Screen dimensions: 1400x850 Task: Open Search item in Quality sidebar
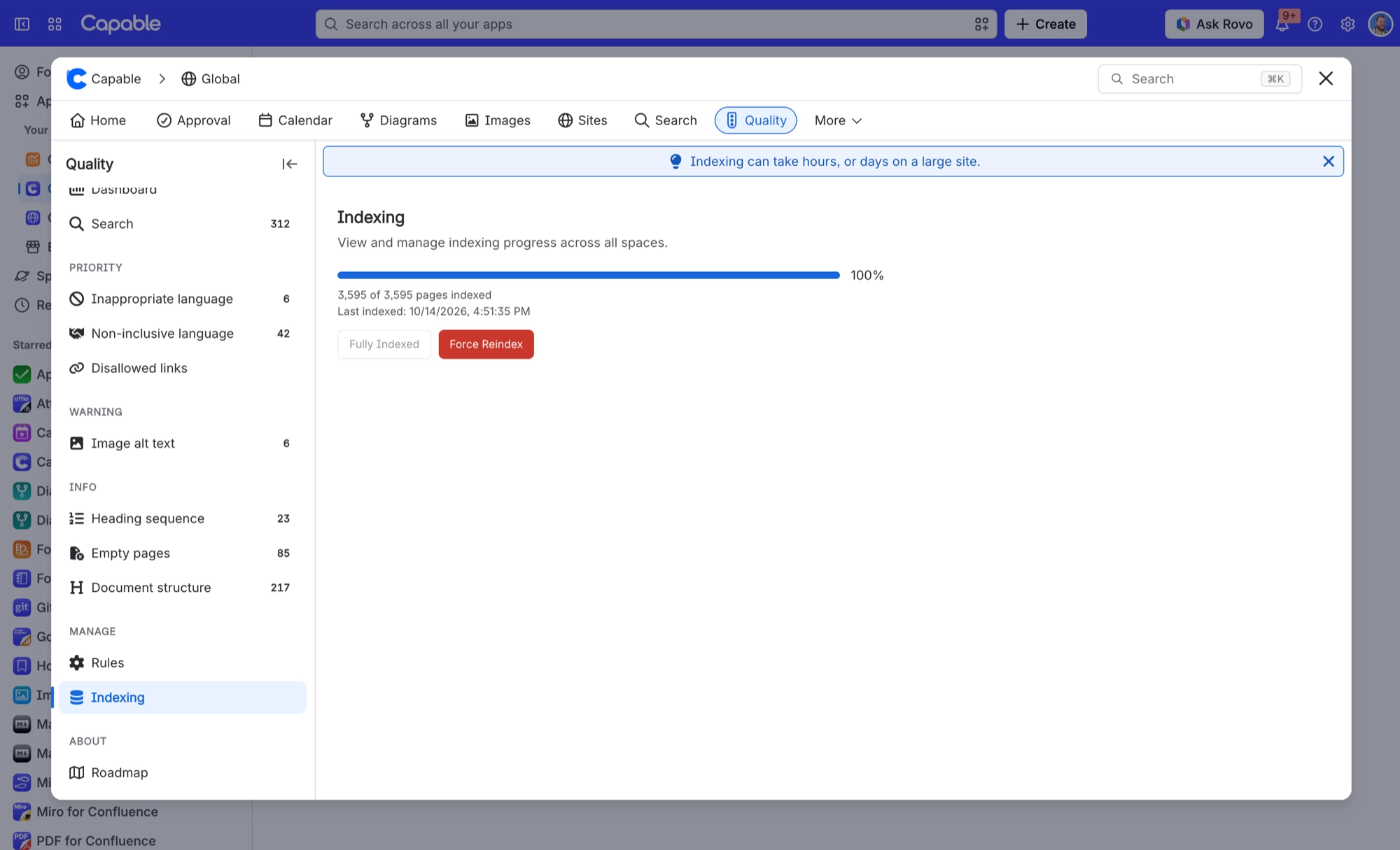click(x=182, y=224)
